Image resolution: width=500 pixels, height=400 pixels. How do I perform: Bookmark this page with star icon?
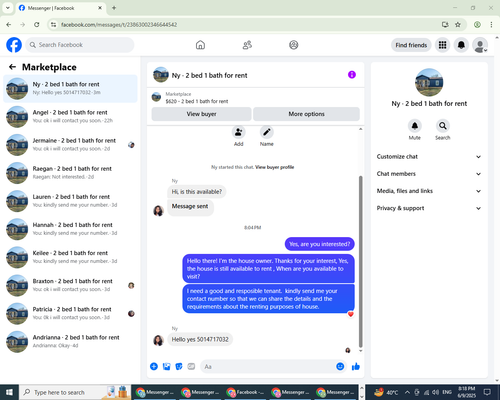pos(458,24)
